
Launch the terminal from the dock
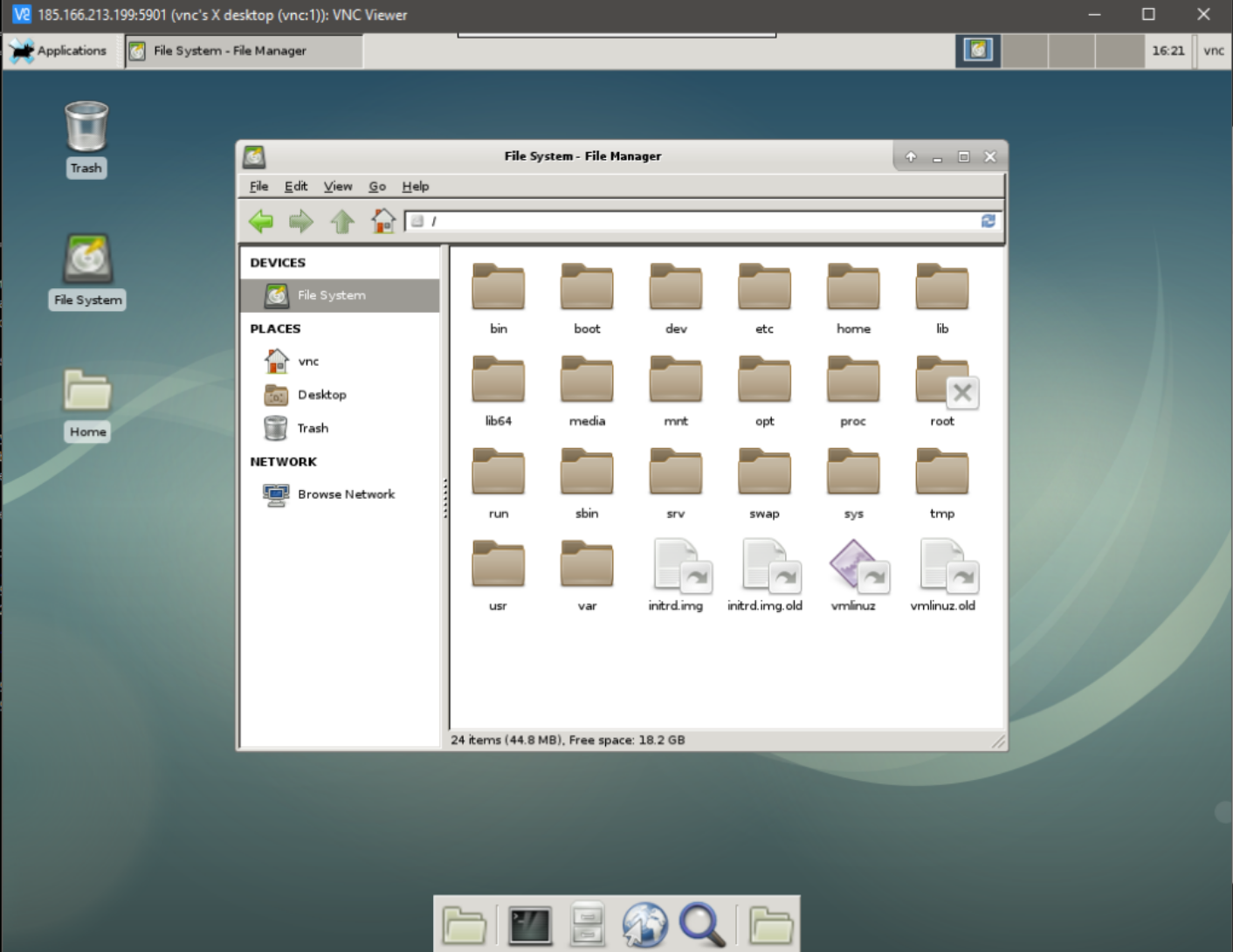(530, 925)
